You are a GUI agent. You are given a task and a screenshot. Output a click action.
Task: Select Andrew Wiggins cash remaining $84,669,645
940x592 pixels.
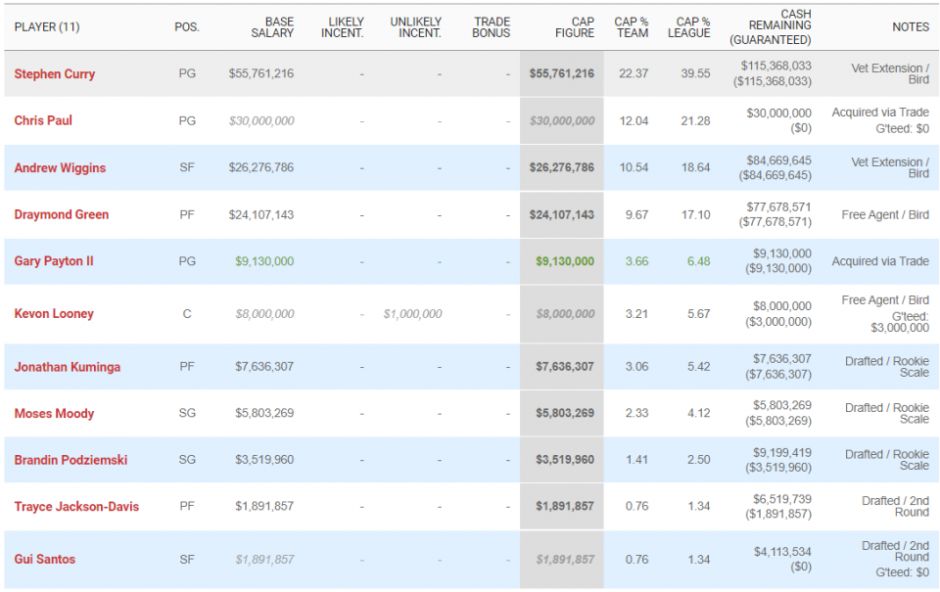779,161
